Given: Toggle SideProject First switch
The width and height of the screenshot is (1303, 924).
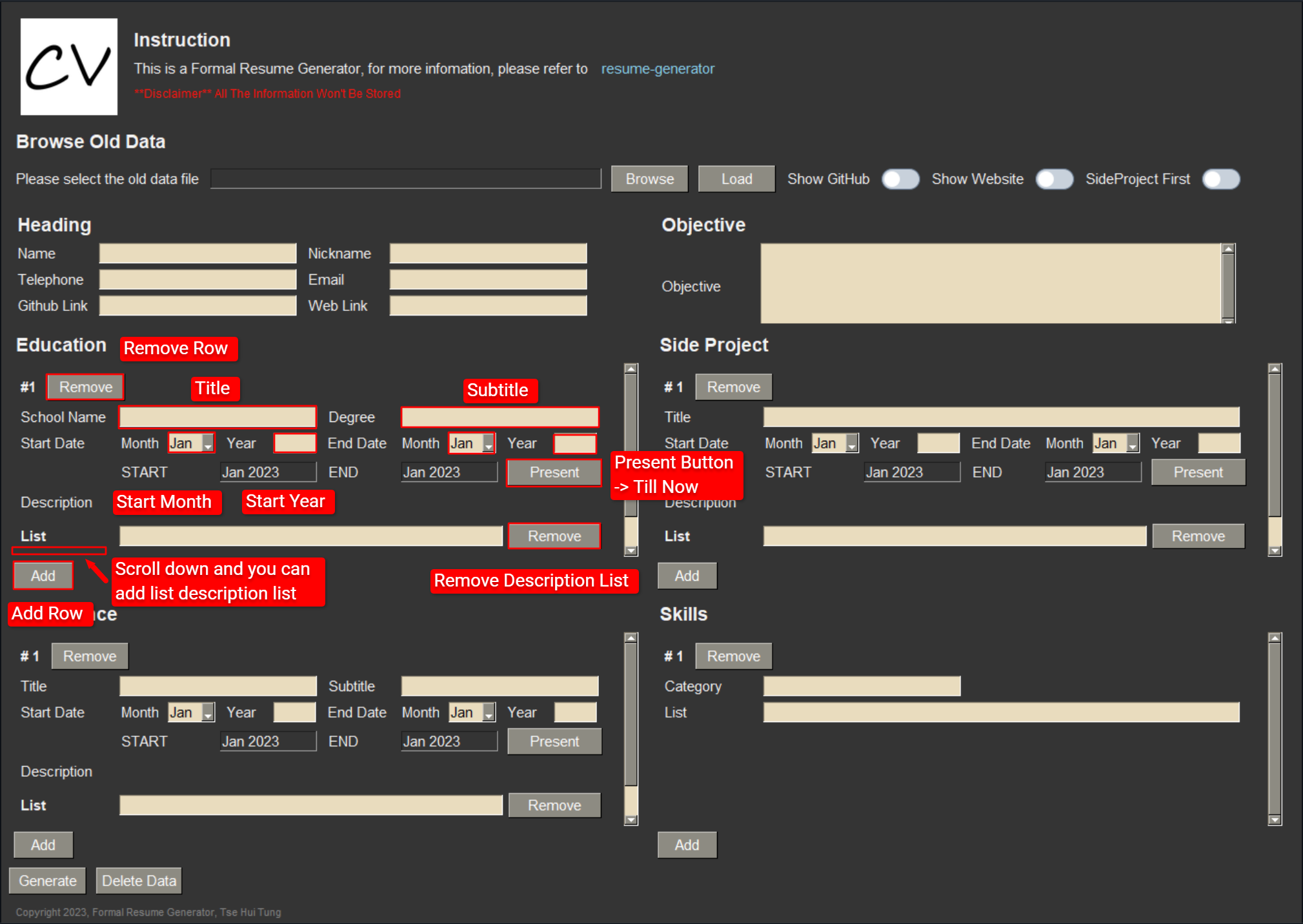Looking at the screenshot, I should pyautogui.click(x=1220, y=179).
